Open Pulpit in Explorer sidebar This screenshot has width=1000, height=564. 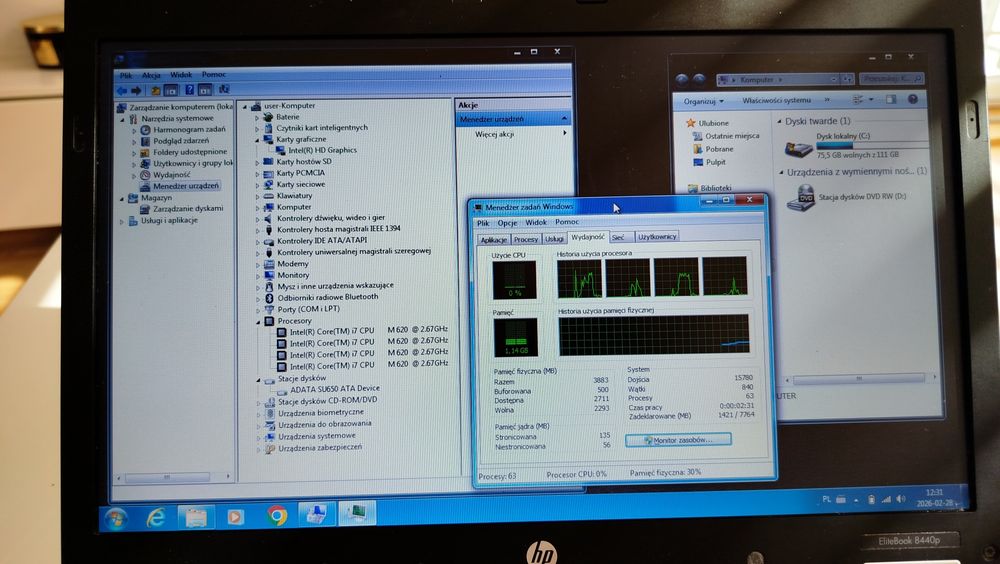click(x=716, y=163)
